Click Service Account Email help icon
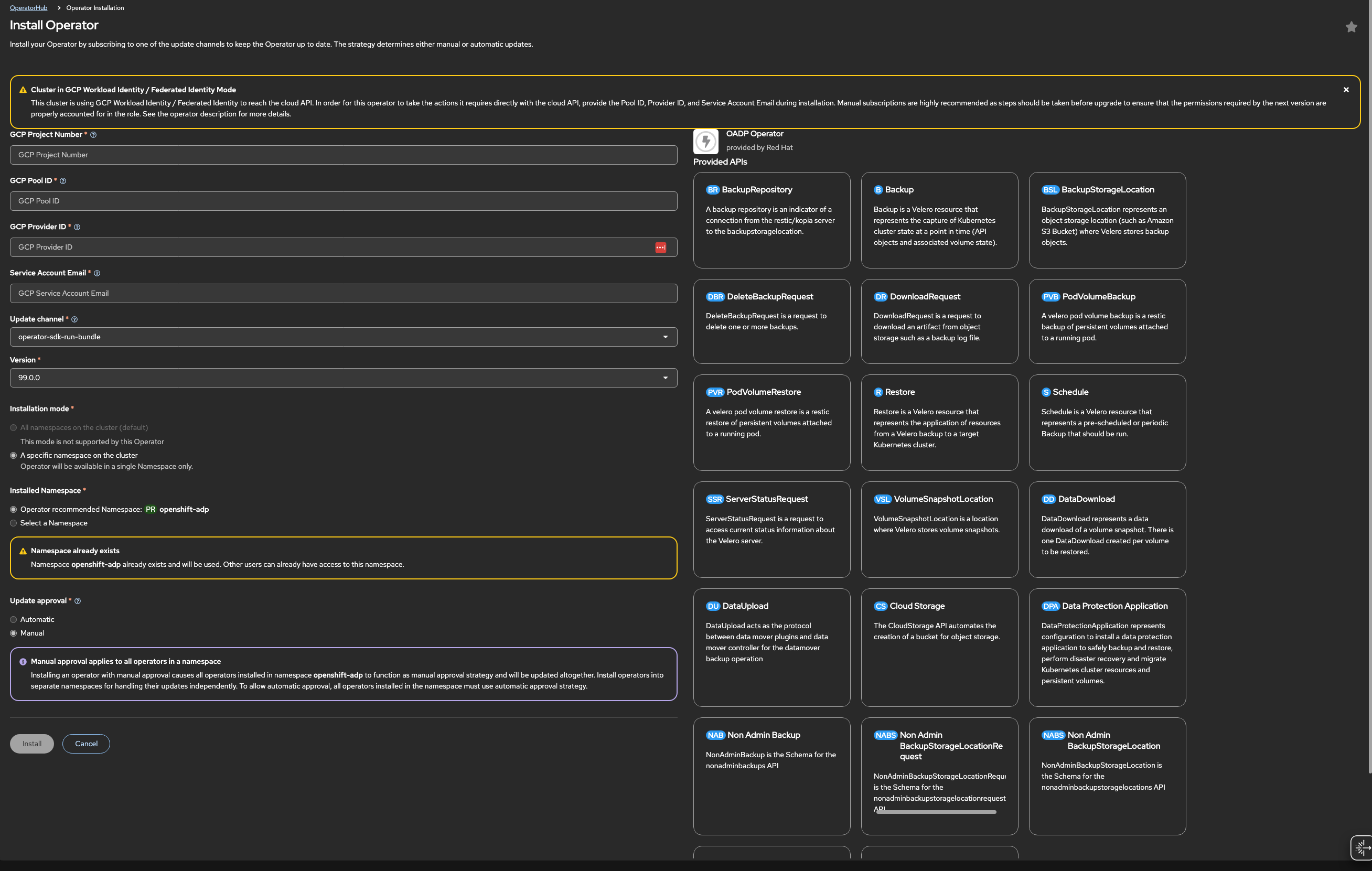Viewport: 1372px width, 871px height. tap(97, 273)
